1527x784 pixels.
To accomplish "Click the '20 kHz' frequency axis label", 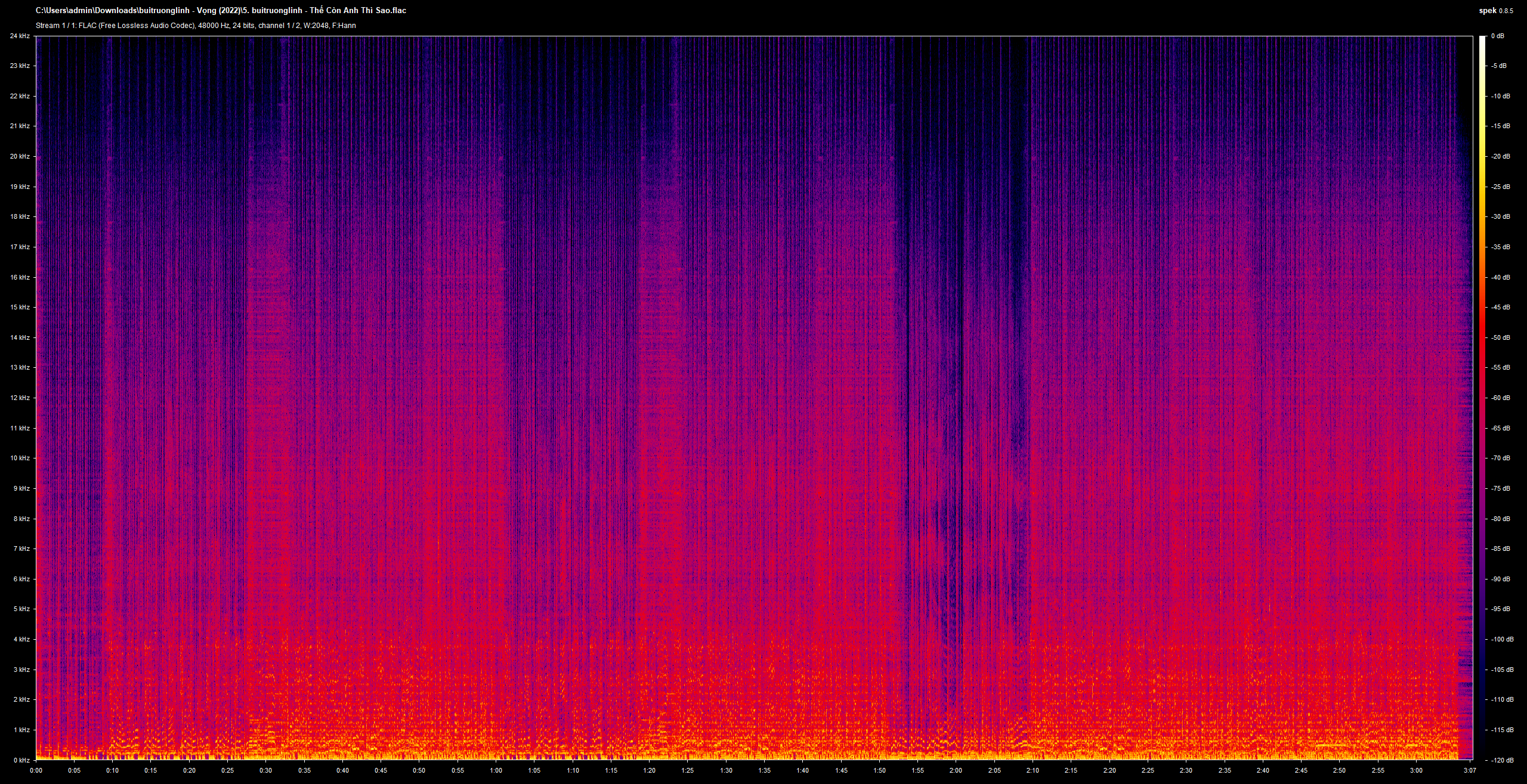I will (x=20, y=156).
